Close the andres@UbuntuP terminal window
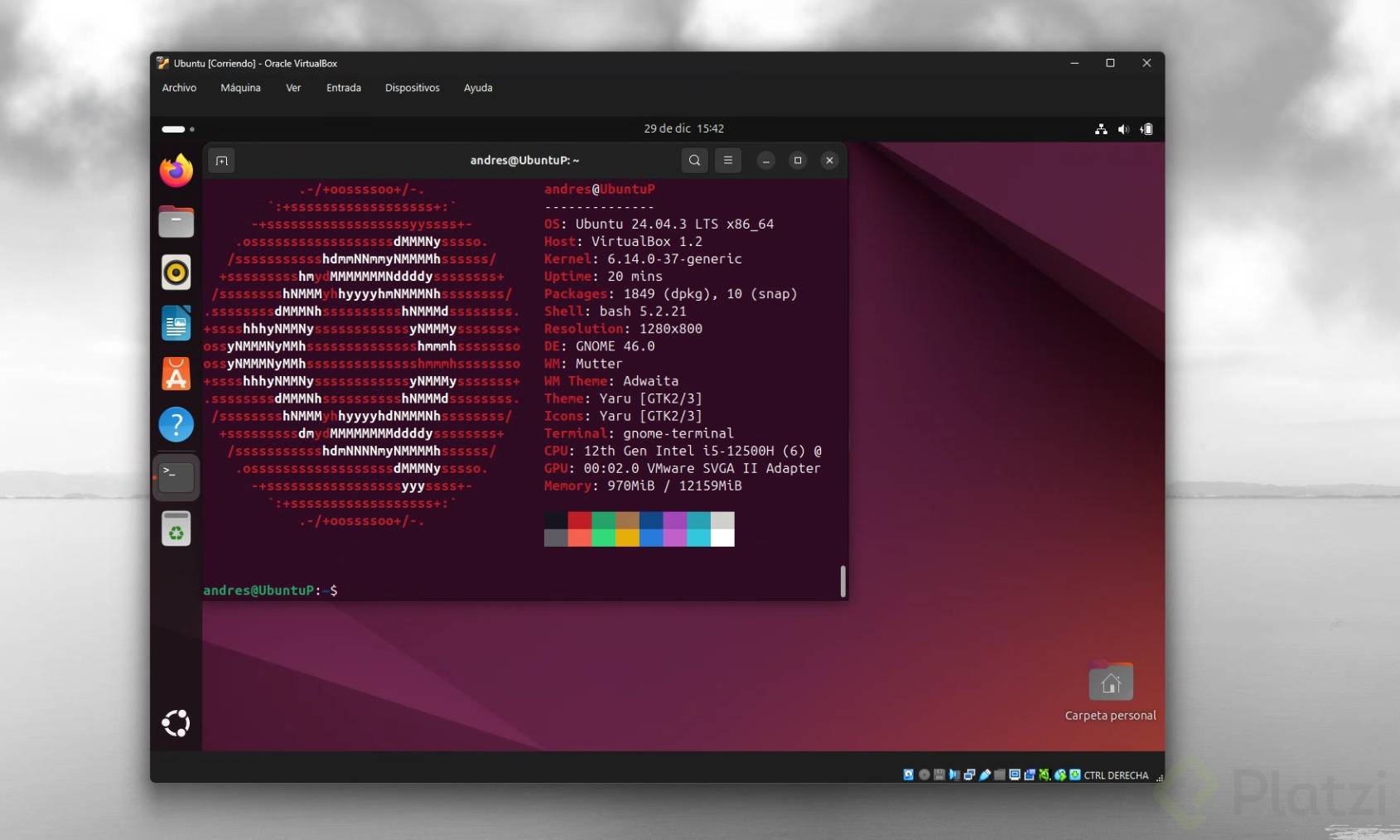 pos(829,161)
